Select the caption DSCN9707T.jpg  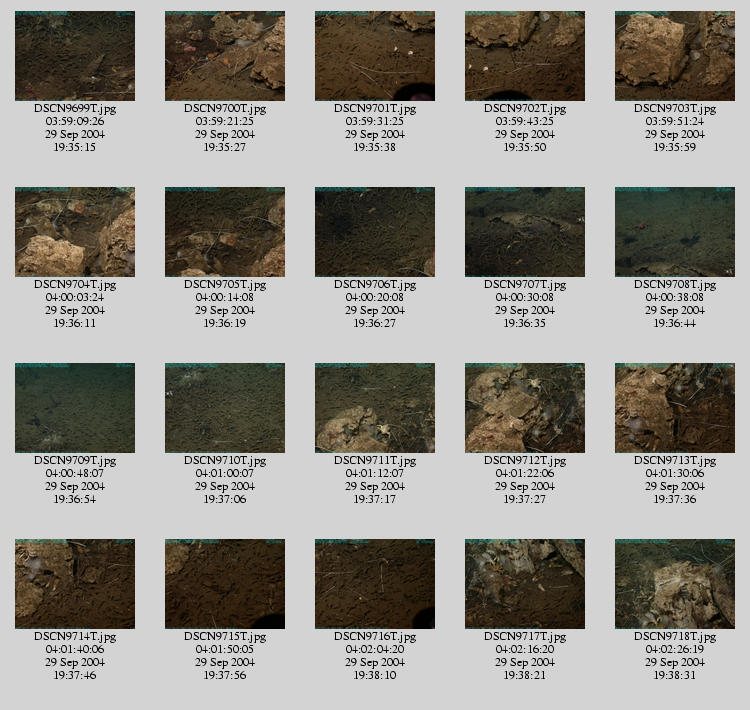pos(525,285)
